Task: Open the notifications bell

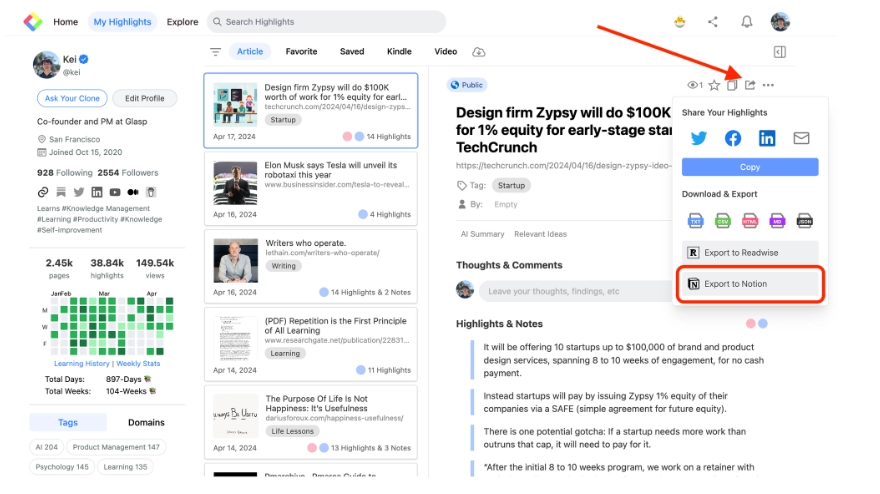Action: [x=746, y=22]
